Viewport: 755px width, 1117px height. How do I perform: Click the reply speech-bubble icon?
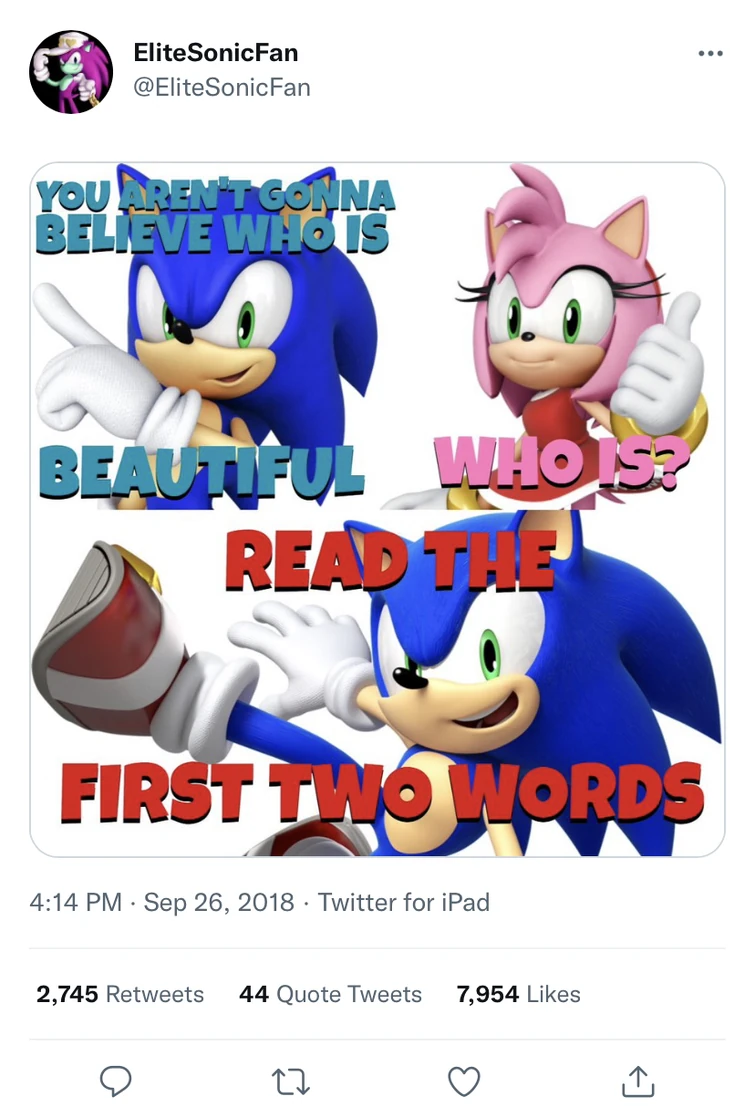click(116, 1081)
